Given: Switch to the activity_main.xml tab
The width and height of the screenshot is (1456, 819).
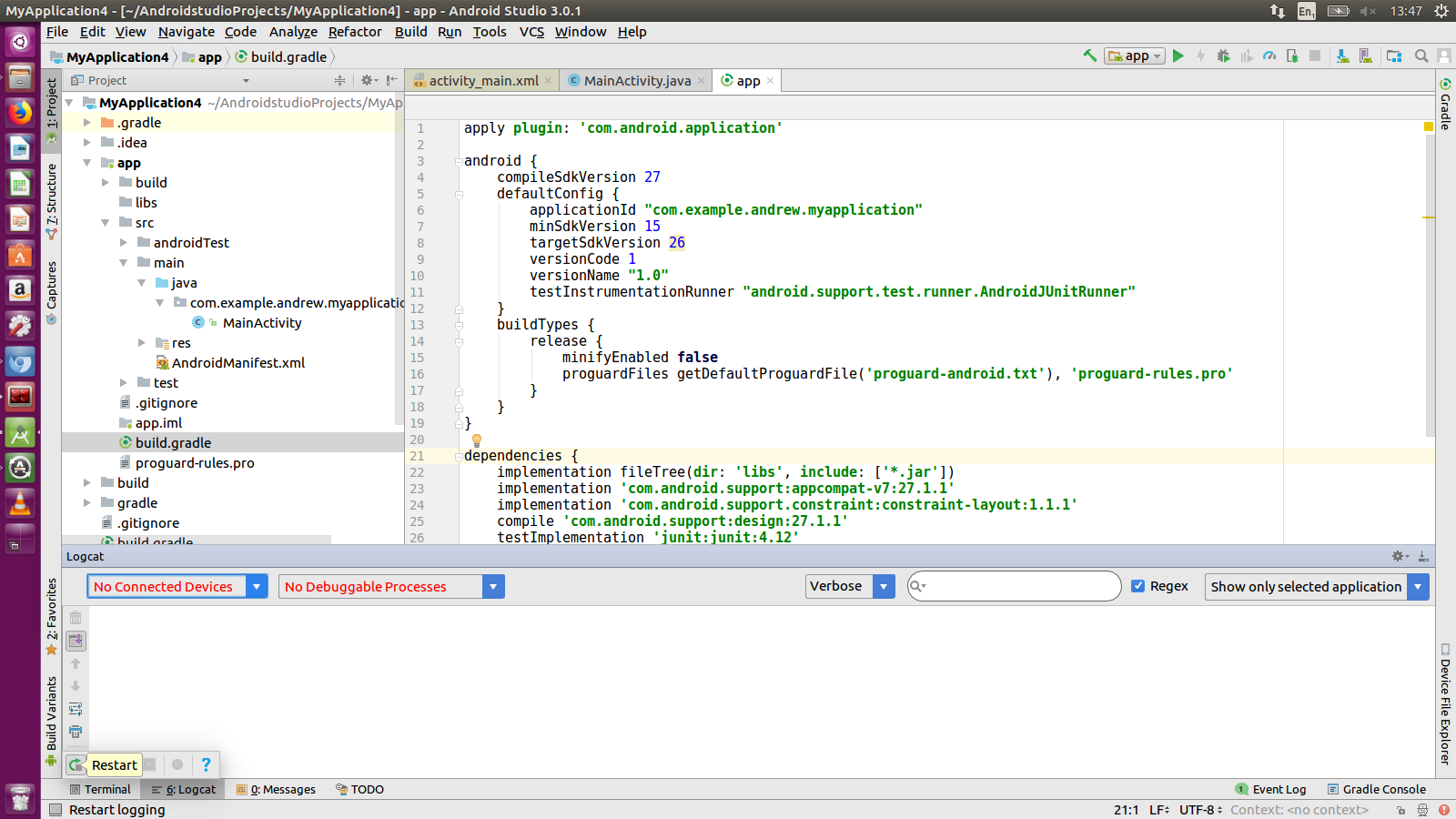Looking at the screenshot, I should 482,81.
